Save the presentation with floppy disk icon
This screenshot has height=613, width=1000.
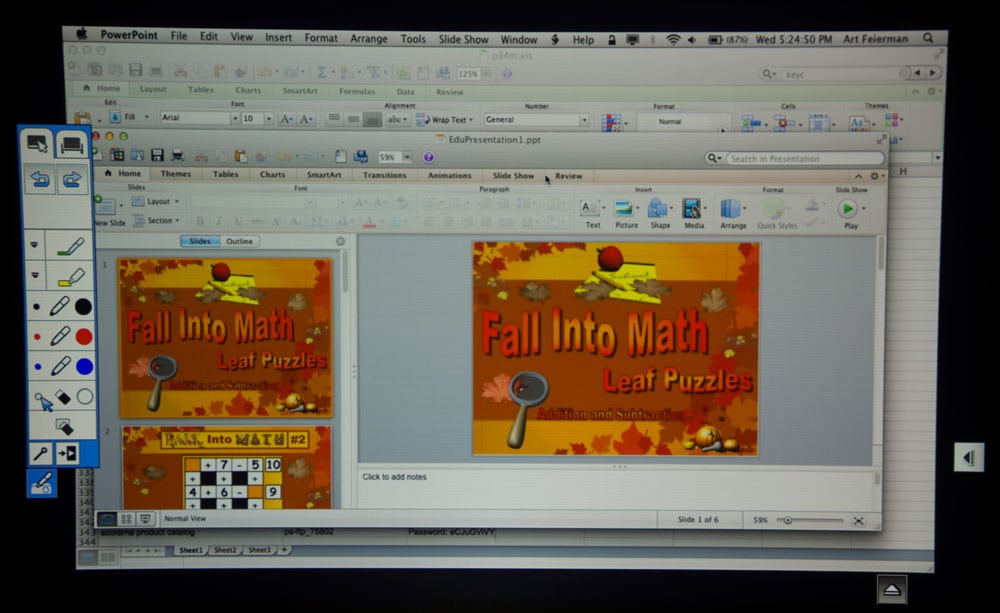[x=157, y=155]
